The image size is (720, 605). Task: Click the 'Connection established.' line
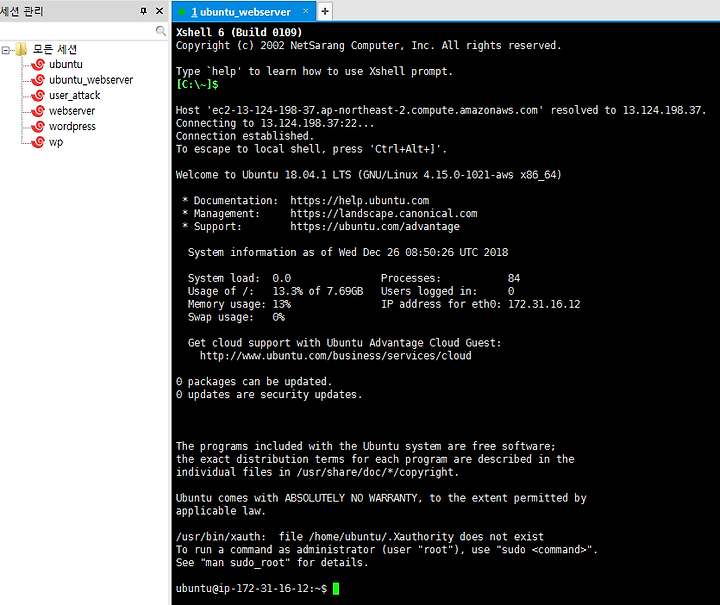(x=245, y=136)
